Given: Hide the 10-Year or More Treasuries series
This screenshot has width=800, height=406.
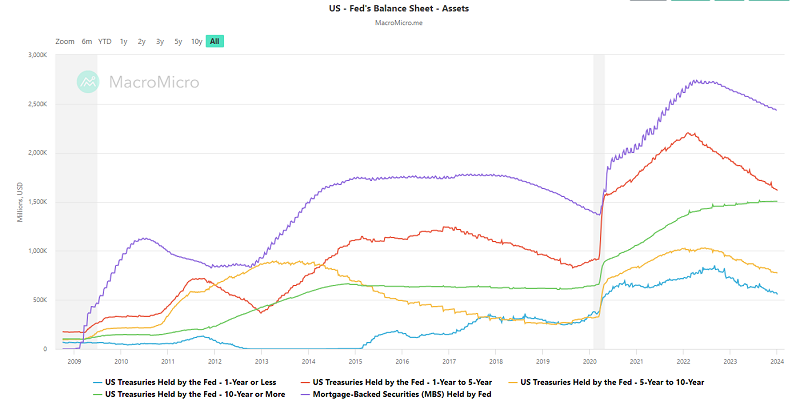Looking at the screenshot, I should tap(191, 393).
